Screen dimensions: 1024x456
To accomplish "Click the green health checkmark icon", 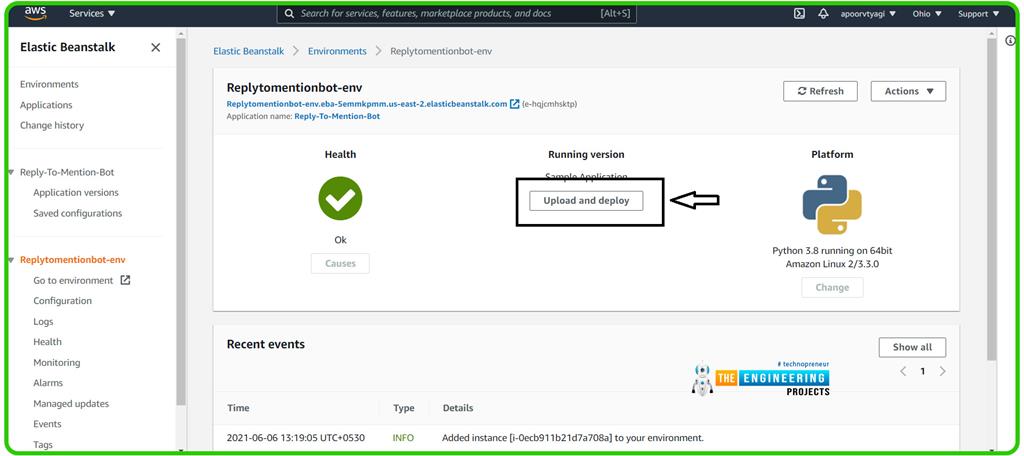I will coord(340,197).
